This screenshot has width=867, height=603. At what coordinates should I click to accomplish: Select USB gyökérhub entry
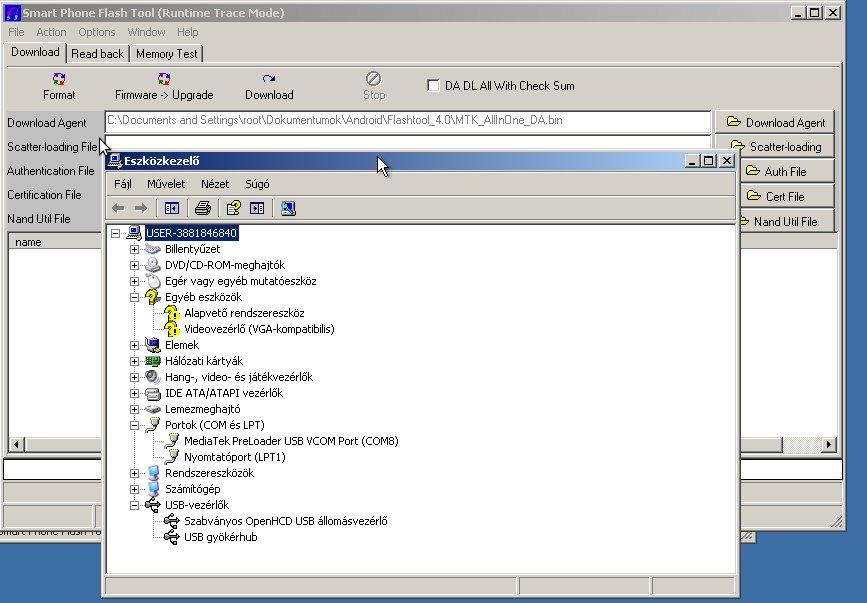pos(220,537)
